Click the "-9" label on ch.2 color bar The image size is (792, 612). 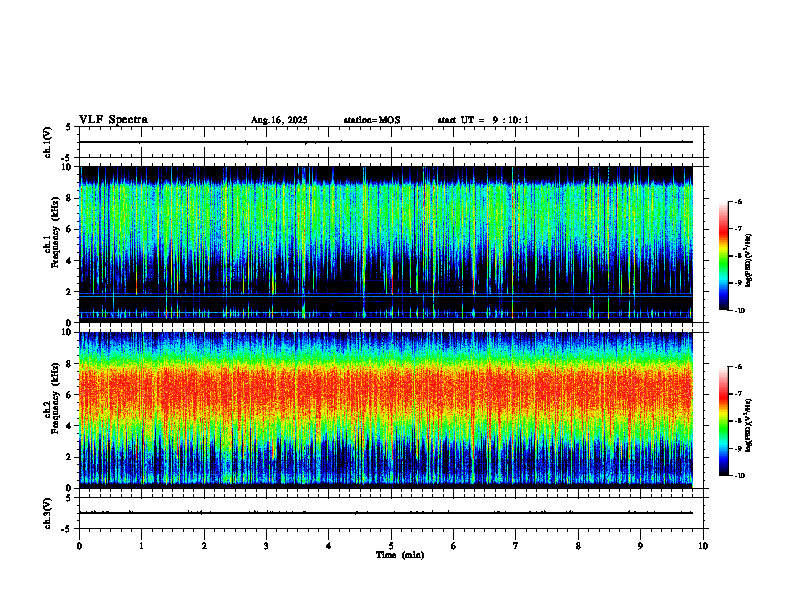click(738, 448)
